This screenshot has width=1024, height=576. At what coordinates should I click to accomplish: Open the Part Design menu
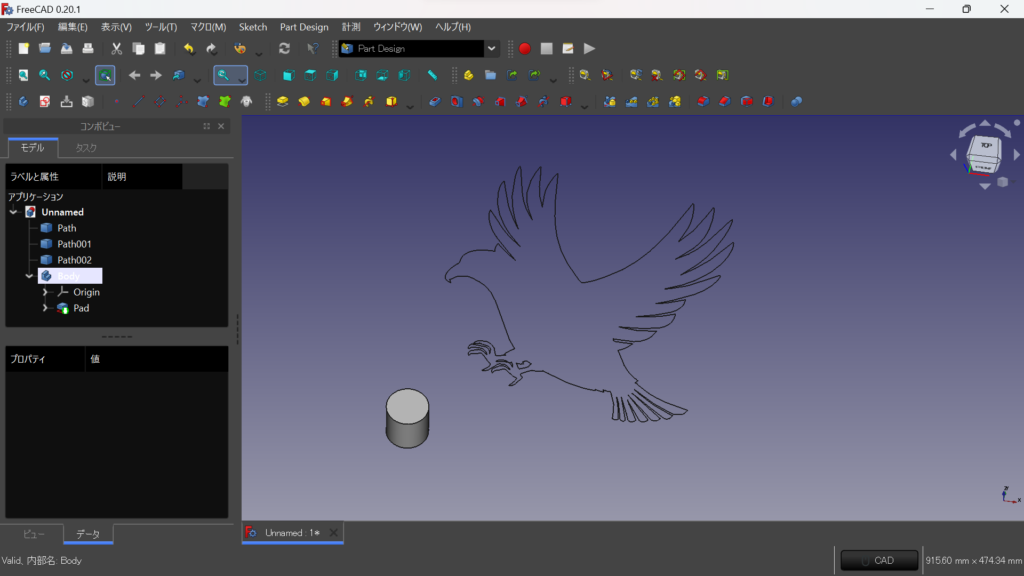tap(304, 27)
